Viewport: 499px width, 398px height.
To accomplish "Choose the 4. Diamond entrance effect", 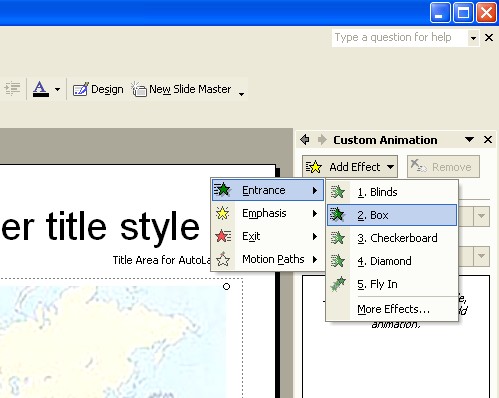I will pos(392,261).
